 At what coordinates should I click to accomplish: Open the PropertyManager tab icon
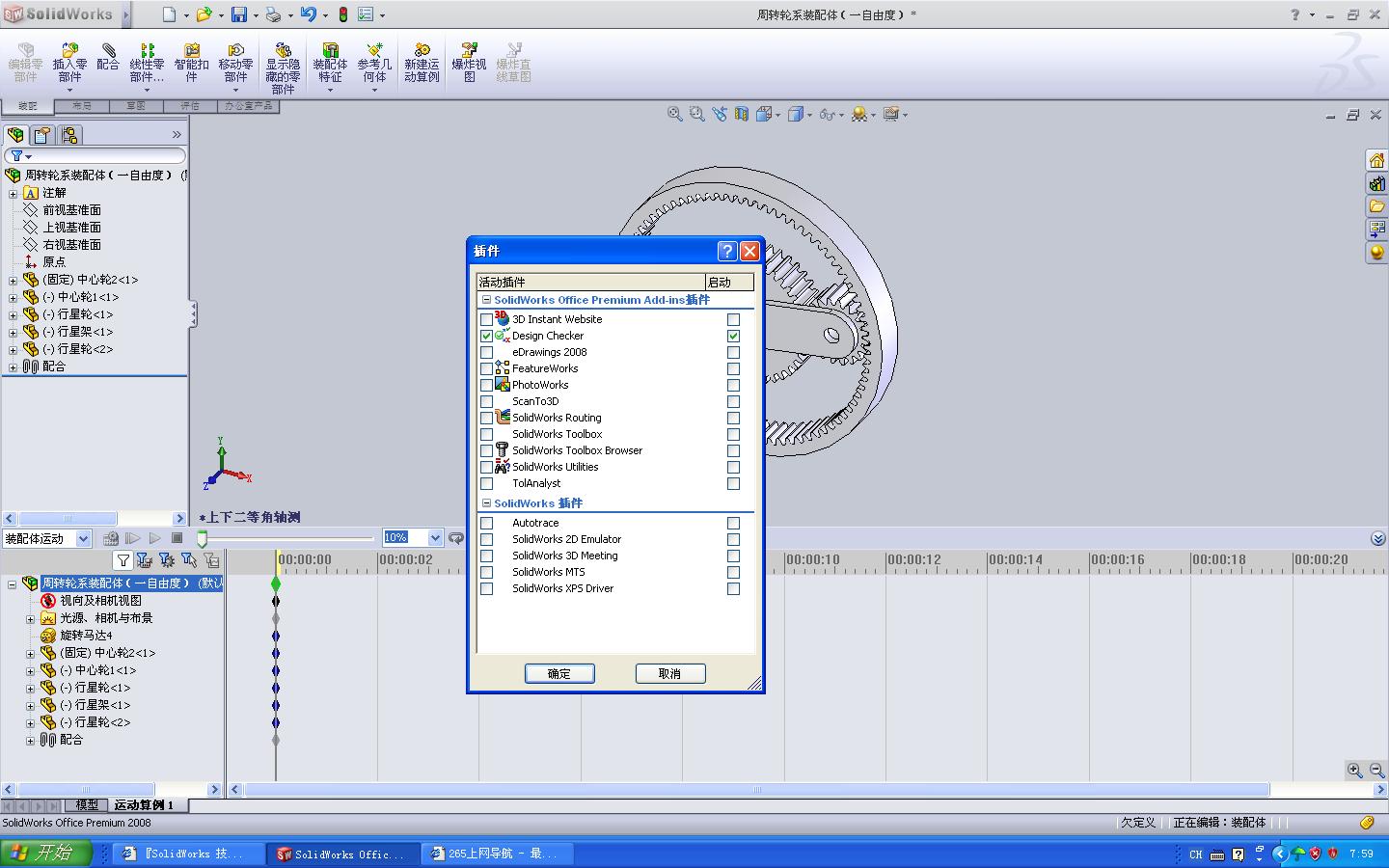click(41, 135)
